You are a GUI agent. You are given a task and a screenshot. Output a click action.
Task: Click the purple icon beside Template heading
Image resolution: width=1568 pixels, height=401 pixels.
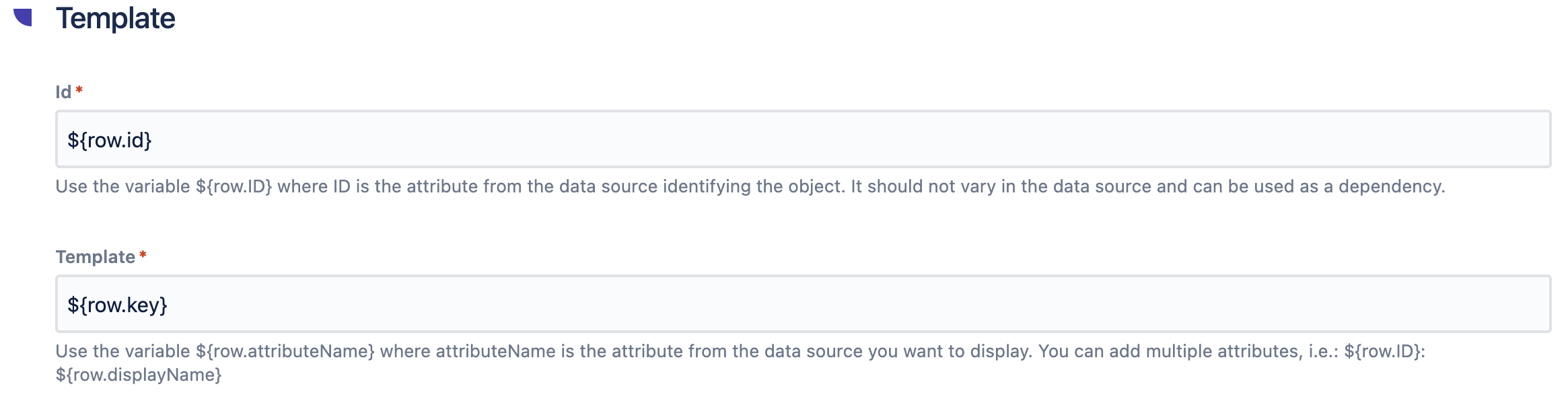click(x=24, y=17)
